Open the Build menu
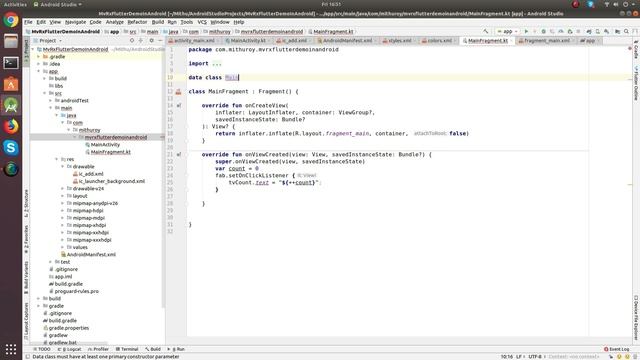The width and height of the screenshot is (640, 360). point(158,22)
